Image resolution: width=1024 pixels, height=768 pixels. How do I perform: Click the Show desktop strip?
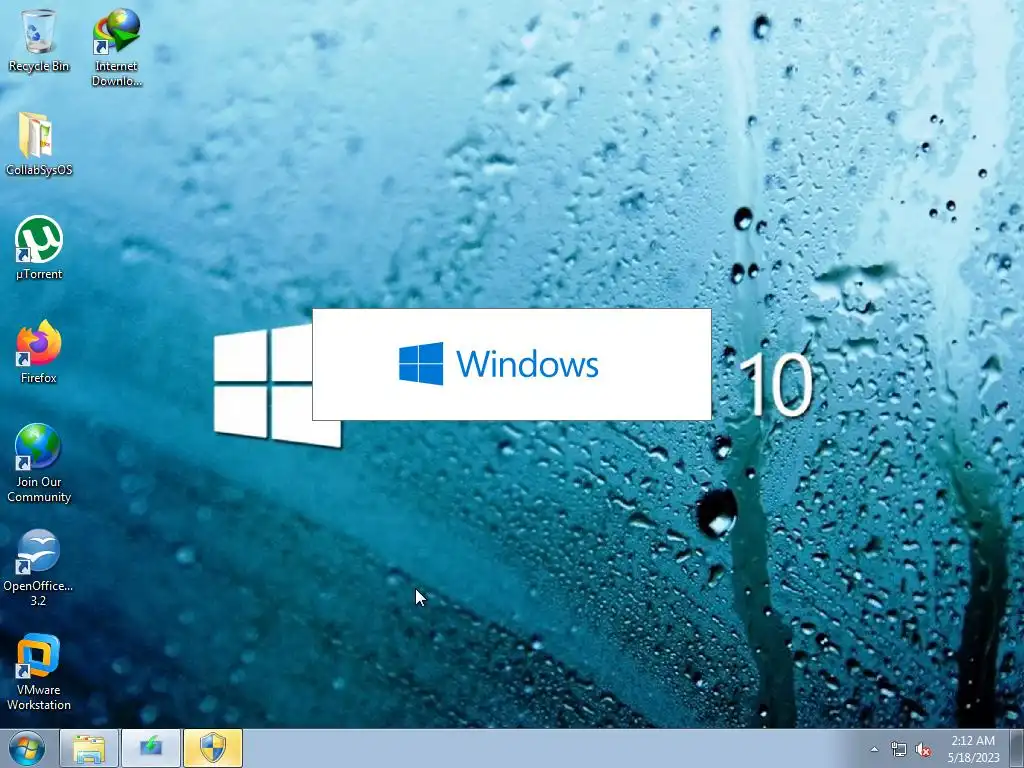pyautogui.click(x=1017, y=748)
